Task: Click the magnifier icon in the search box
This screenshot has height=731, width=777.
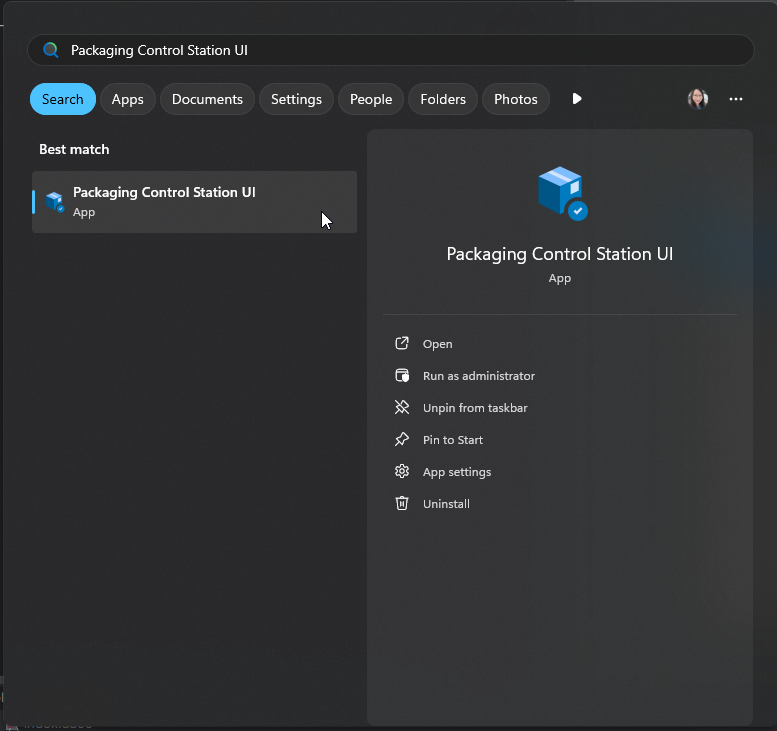Action: click(x=51, y=50)
